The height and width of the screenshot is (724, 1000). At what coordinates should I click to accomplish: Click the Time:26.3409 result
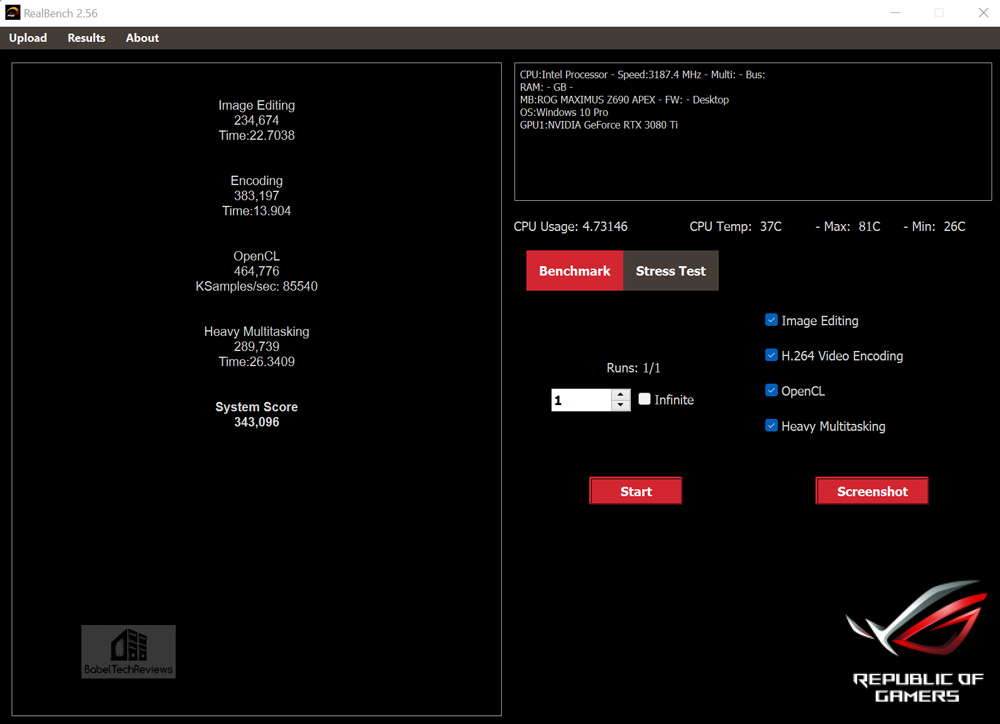pyautogui.click(x=256, y=362)
